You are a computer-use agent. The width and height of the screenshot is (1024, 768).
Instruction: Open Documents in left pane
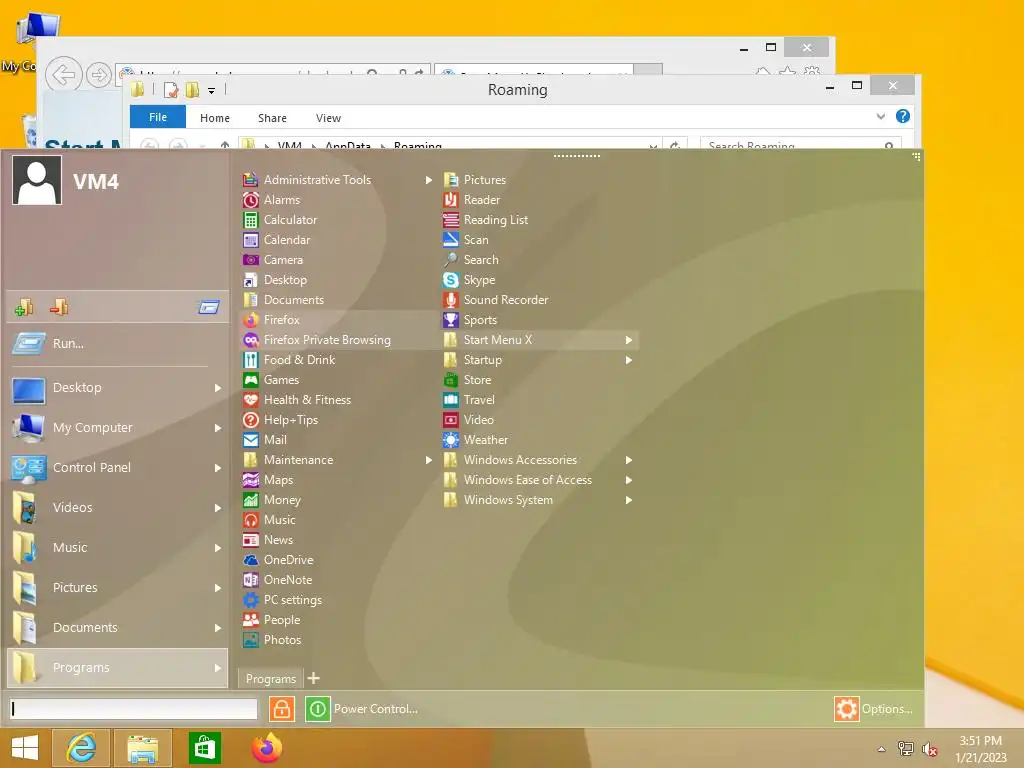coord(118,628)
